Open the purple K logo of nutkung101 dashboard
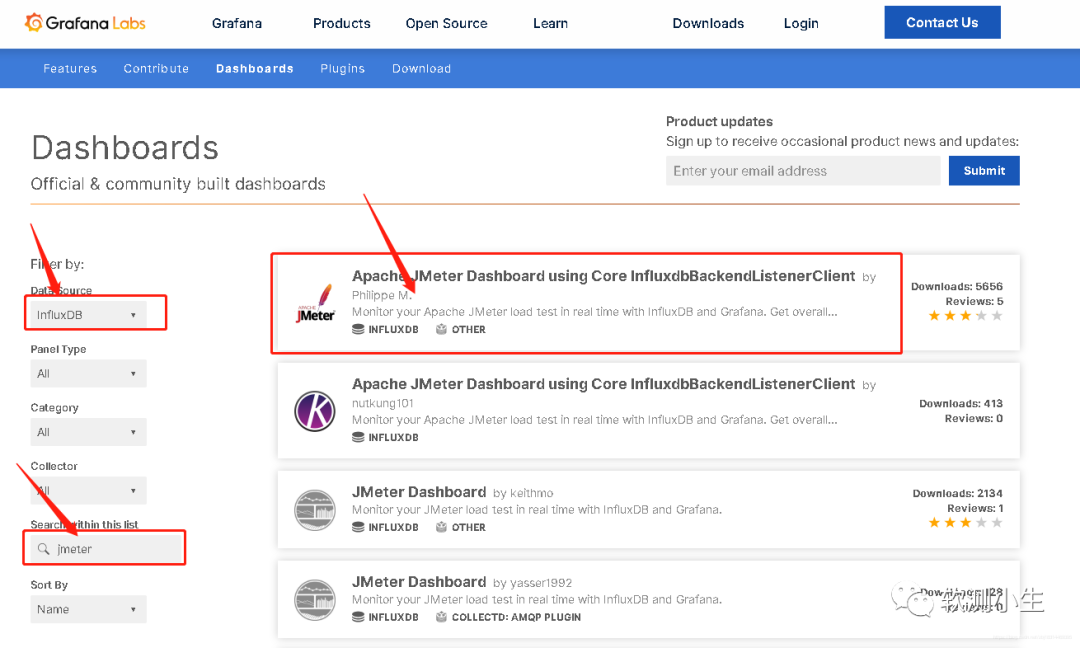Viewport: 1080px width, 648px height. click(315, 410)
